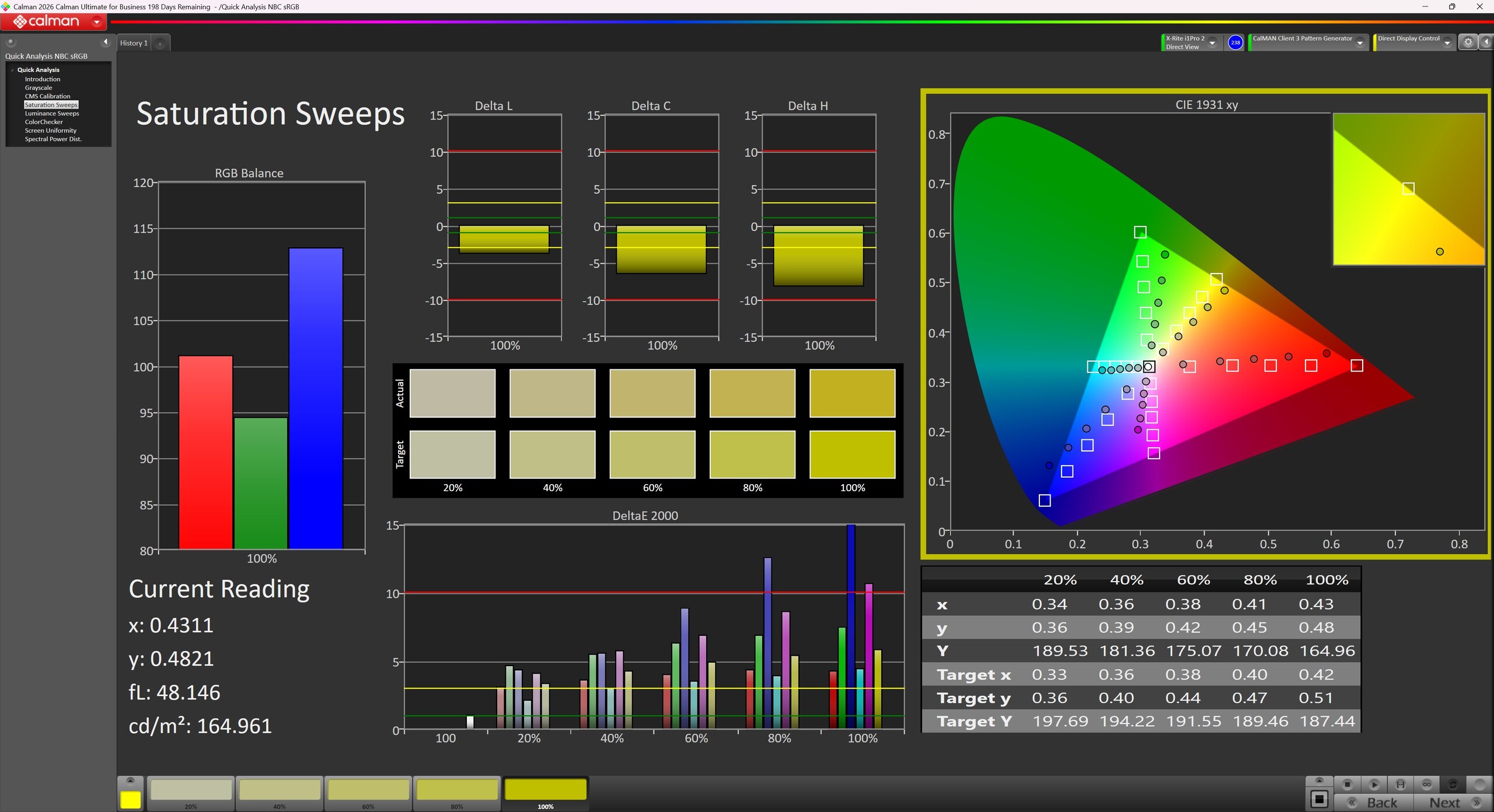Click the play read series button
Image resolution: width=1494 pixels, height=812 pixels.
(x=1374, y=785)
